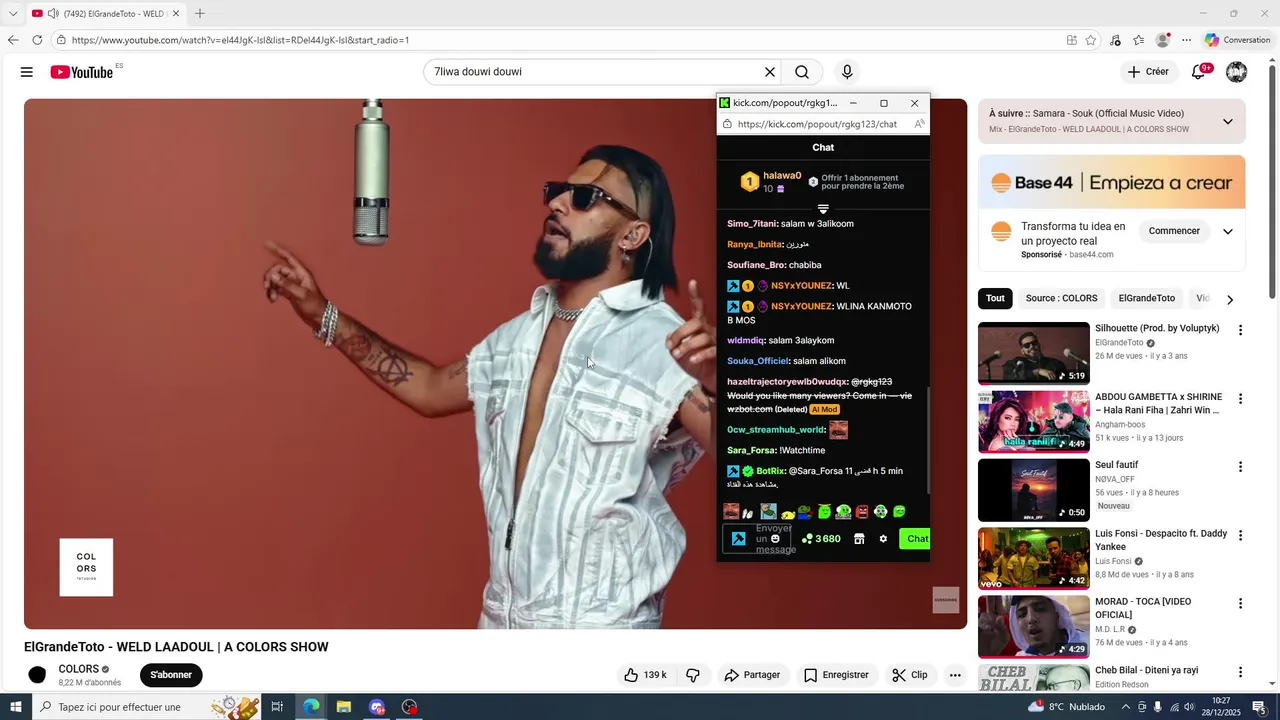Screen dimensions: 1280x720
Task: Select the Source : COLORS chip
Action: (1061, 298)
